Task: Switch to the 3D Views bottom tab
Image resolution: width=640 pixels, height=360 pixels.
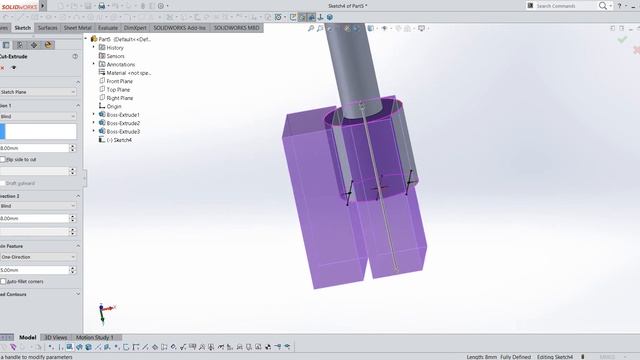Action: click(x=56, y=338)
